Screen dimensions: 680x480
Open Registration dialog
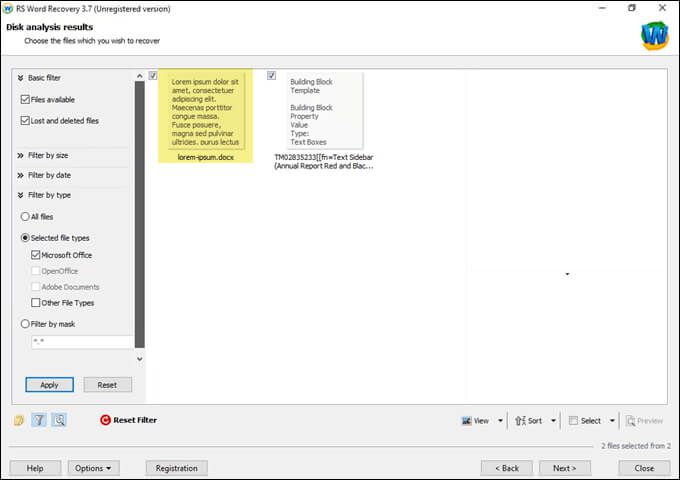click(x=177, y=468)
